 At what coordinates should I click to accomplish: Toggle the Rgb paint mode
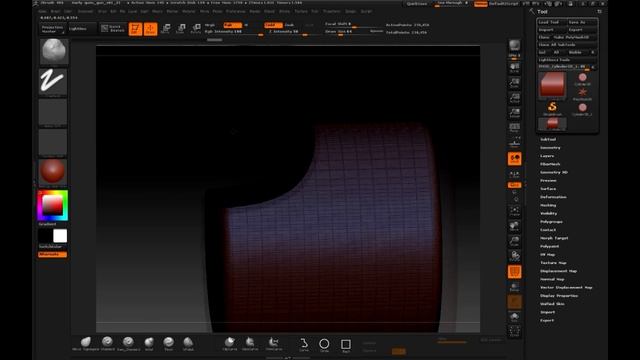click(x=233, y=25)
